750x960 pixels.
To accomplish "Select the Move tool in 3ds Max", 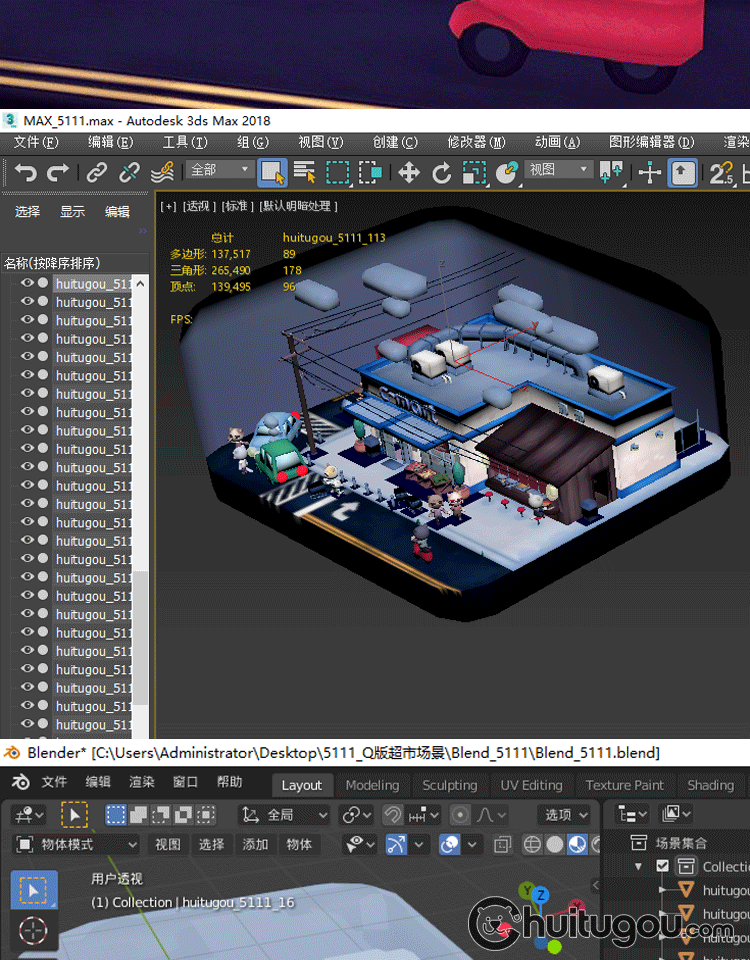I will [x=408, y=173].
